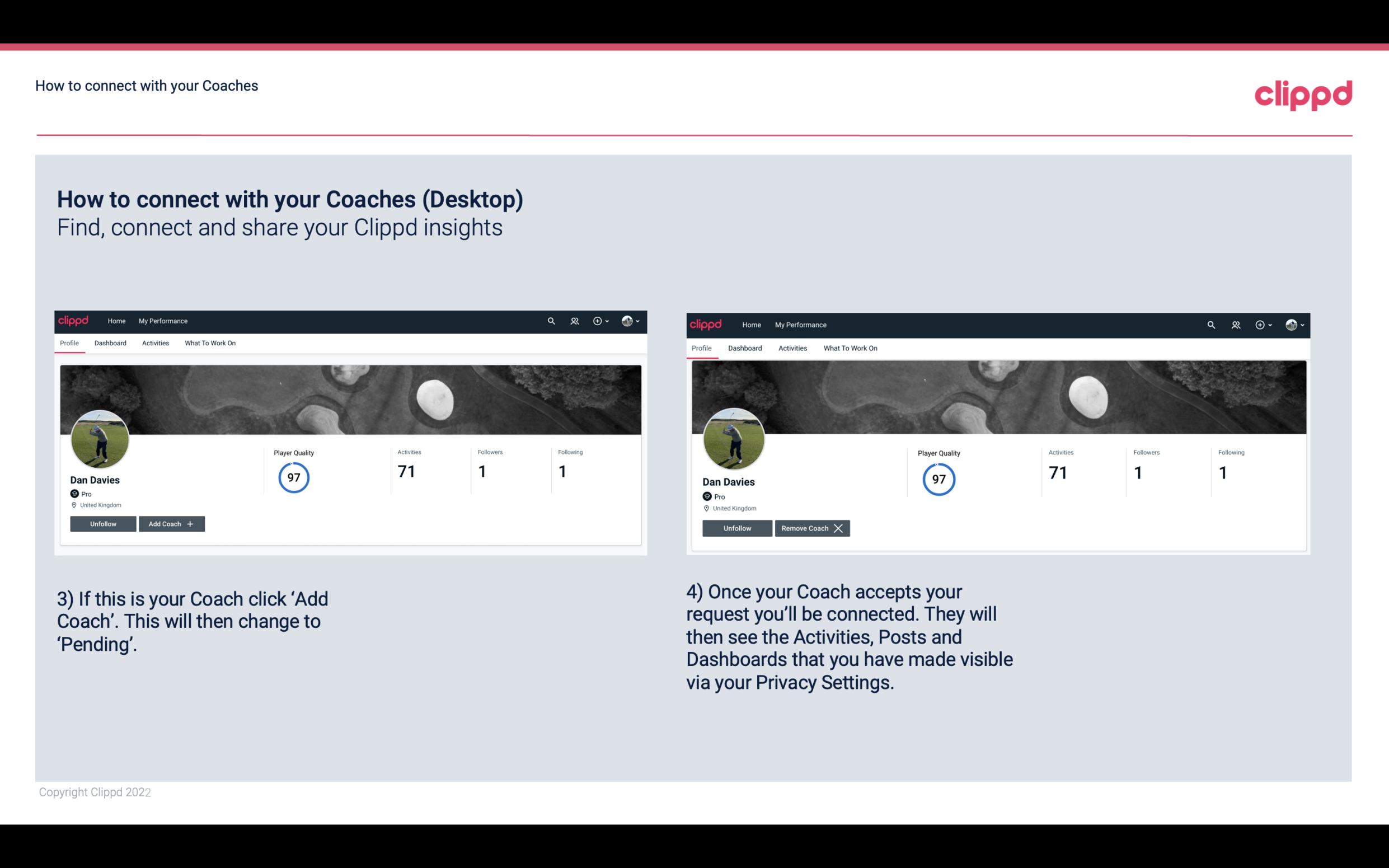Click the globe/language icon left navbar
Image resolution: width=1389 pixels, height=868 pixels.
[x=628, y=321]
